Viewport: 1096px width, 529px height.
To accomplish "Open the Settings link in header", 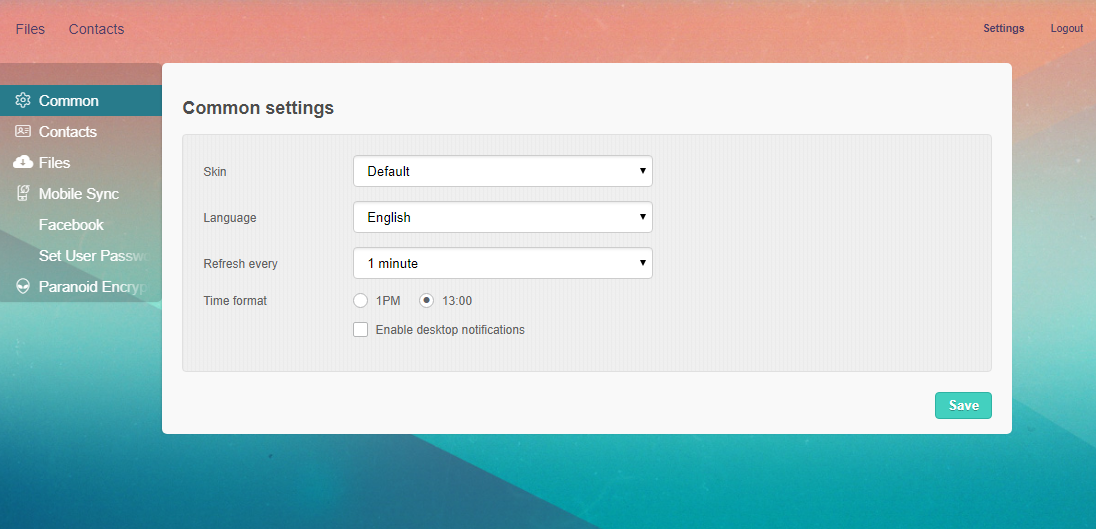I will click(x=1003, y=28).
